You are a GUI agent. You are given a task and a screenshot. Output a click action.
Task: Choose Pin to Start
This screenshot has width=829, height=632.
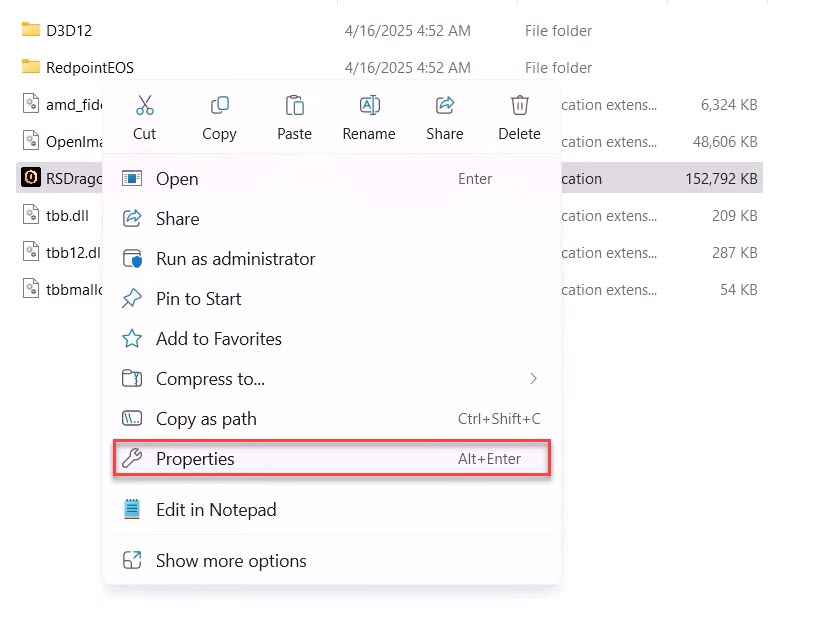point(198,299)
